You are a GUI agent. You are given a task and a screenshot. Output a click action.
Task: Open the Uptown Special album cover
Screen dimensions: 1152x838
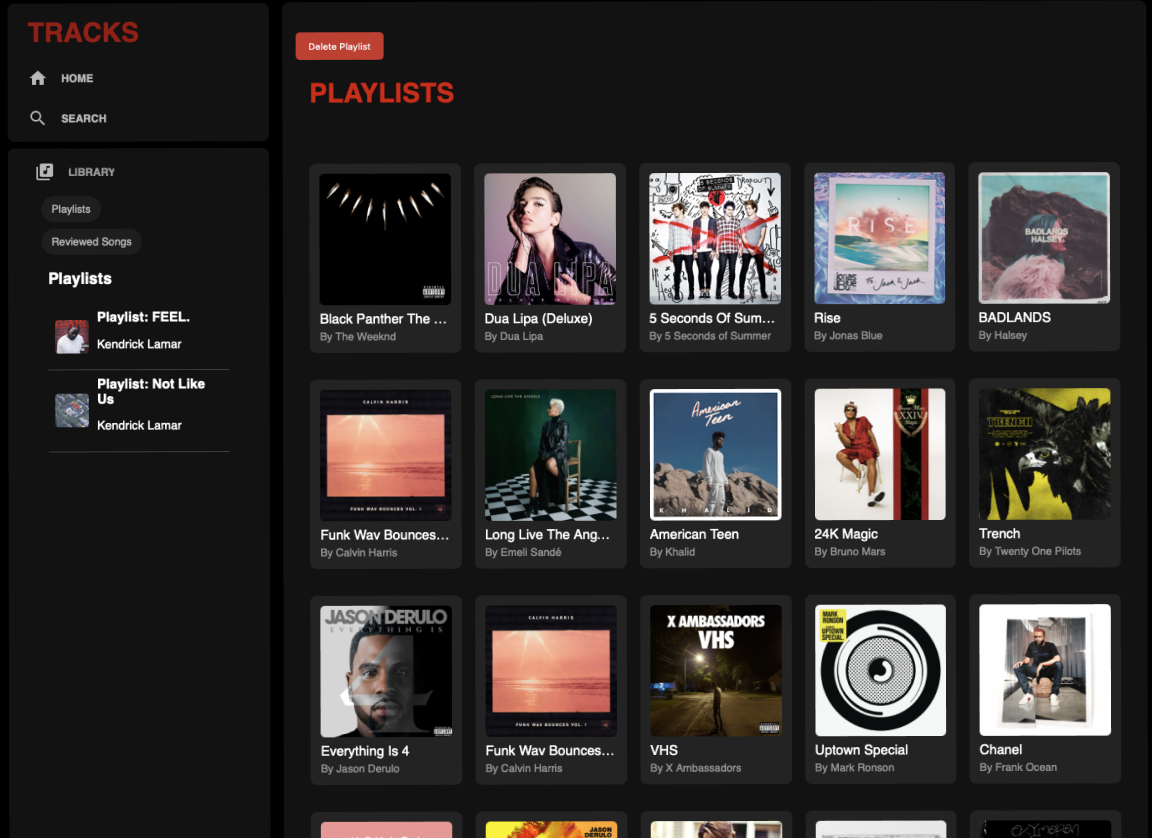tap(880, 670)
